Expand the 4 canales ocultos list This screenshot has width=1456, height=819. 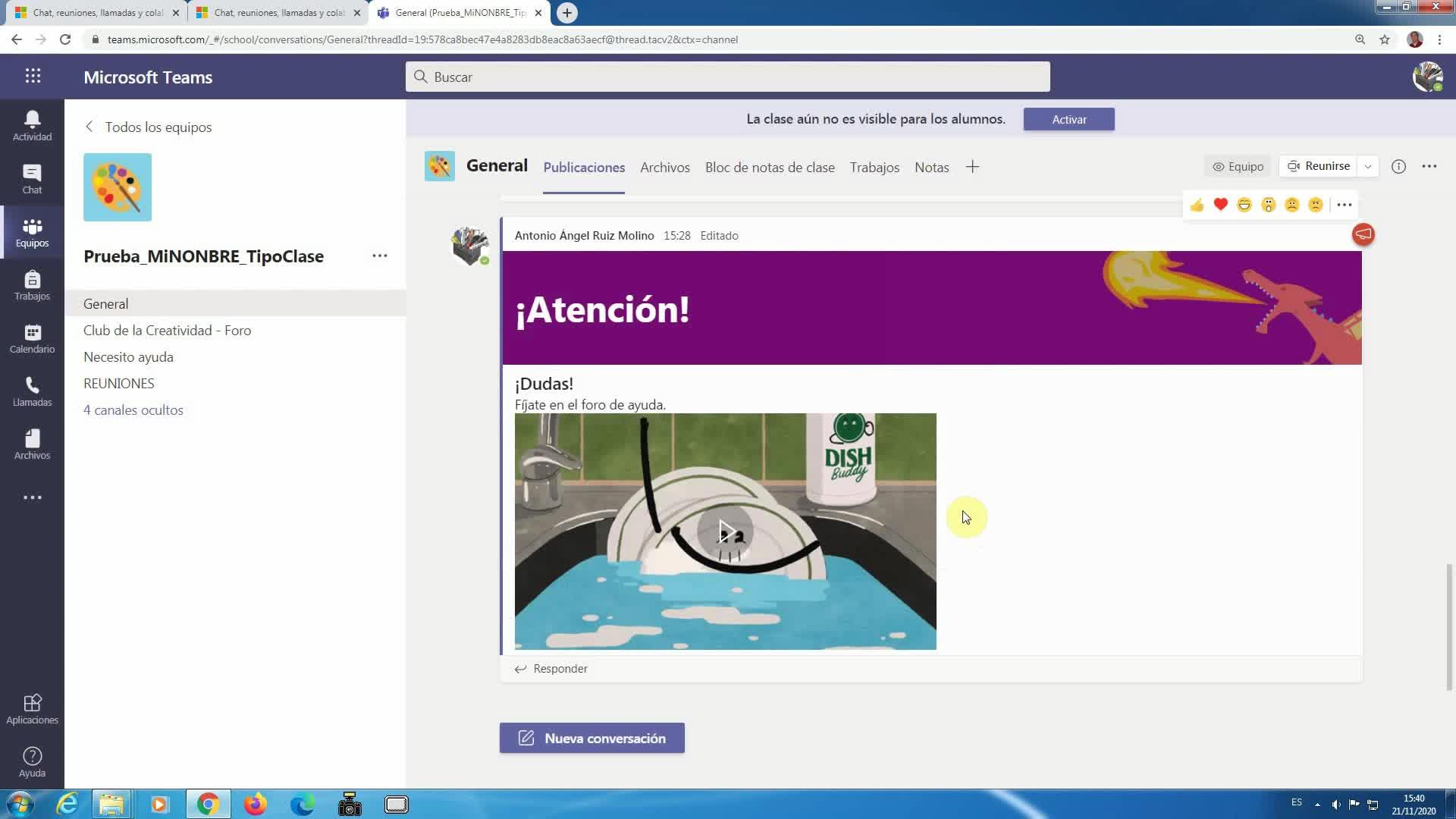coord(133,410)
